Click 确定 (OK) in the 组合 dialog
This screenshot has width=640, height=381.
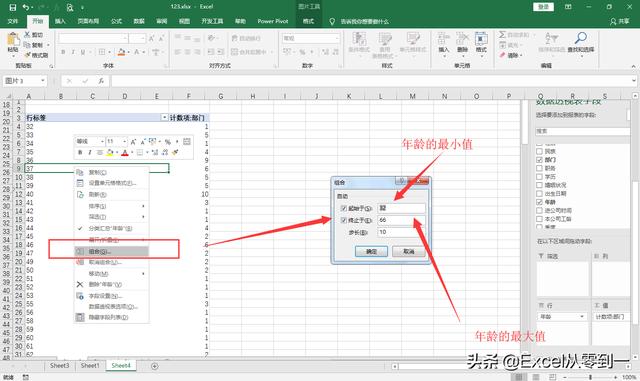tap(371, 252)
